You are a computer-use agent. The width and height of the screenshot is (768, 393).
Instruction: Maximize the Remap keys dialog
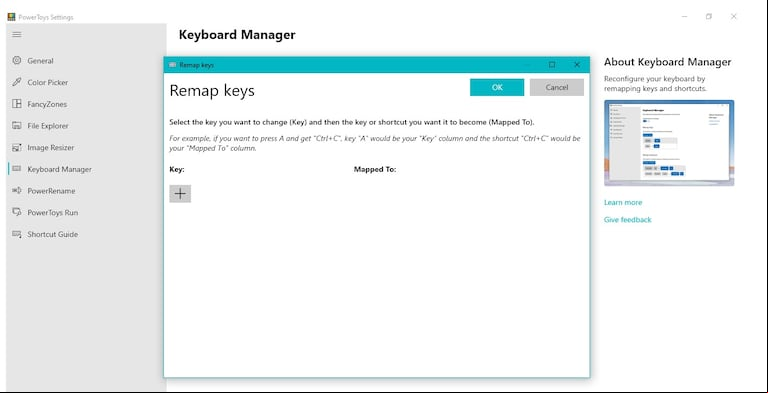pos(552,65)
